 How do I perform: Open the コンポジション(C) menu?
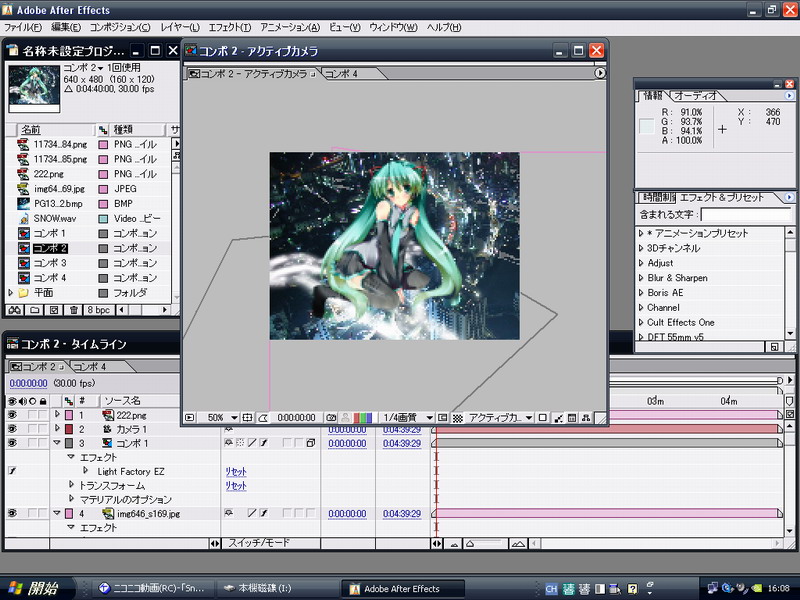[x=120, y=27]
